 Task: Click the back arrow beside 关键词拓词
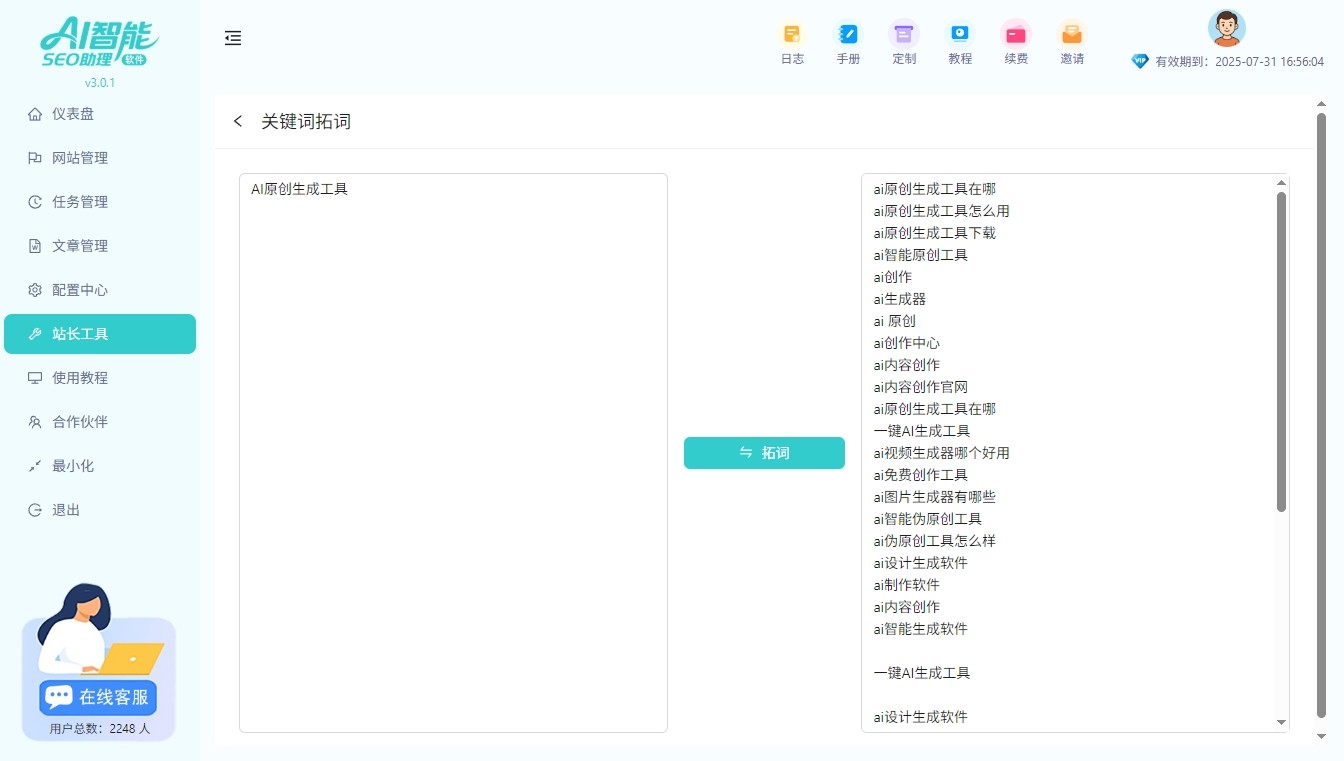[x=237, y=120]
